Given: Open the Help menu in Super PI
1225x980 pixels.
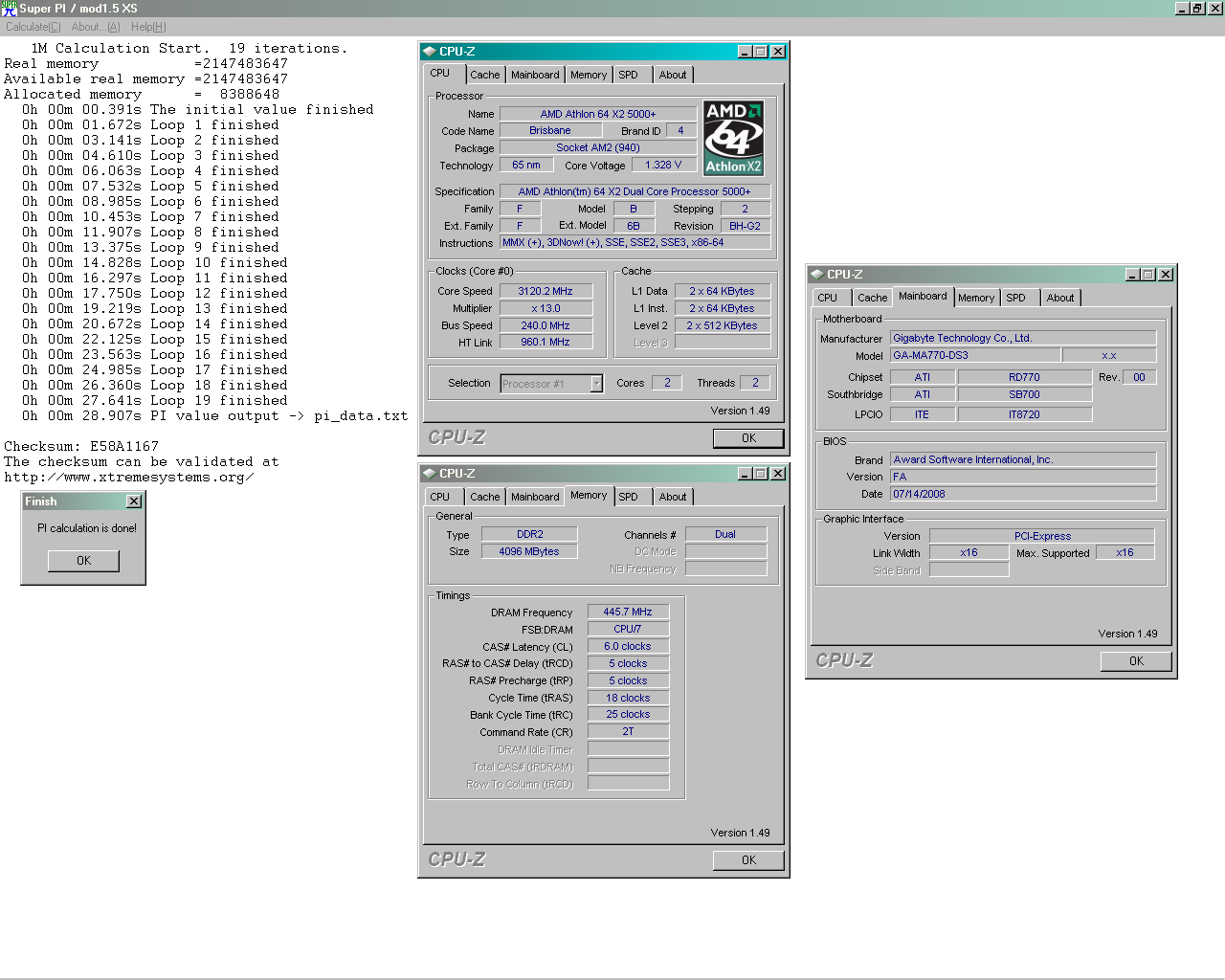Looking at the screenshot, I should [x=148, y=27].
